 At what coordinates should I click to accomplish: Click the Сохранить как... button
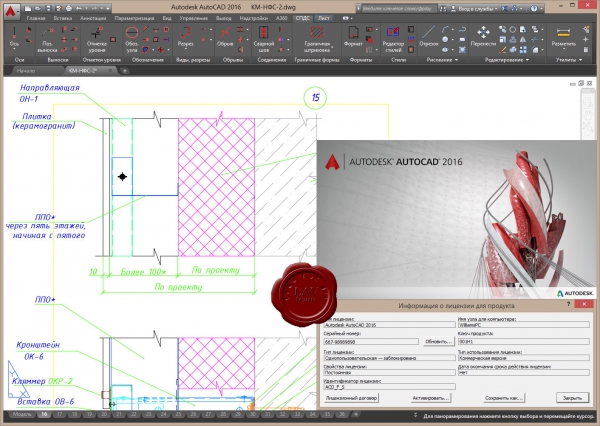coord(504,398)
